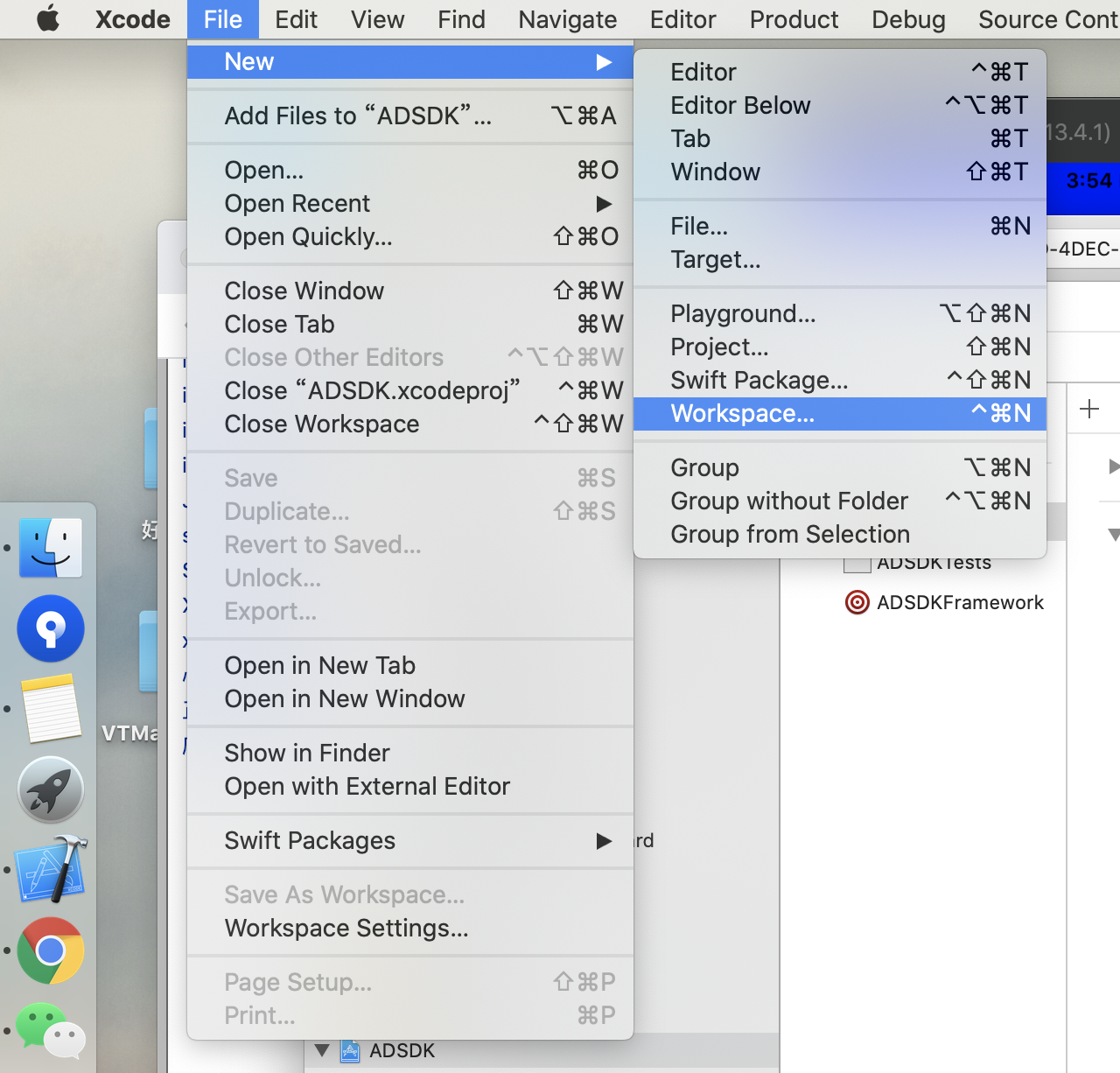Open Finder from the Dock

point(51,548)
